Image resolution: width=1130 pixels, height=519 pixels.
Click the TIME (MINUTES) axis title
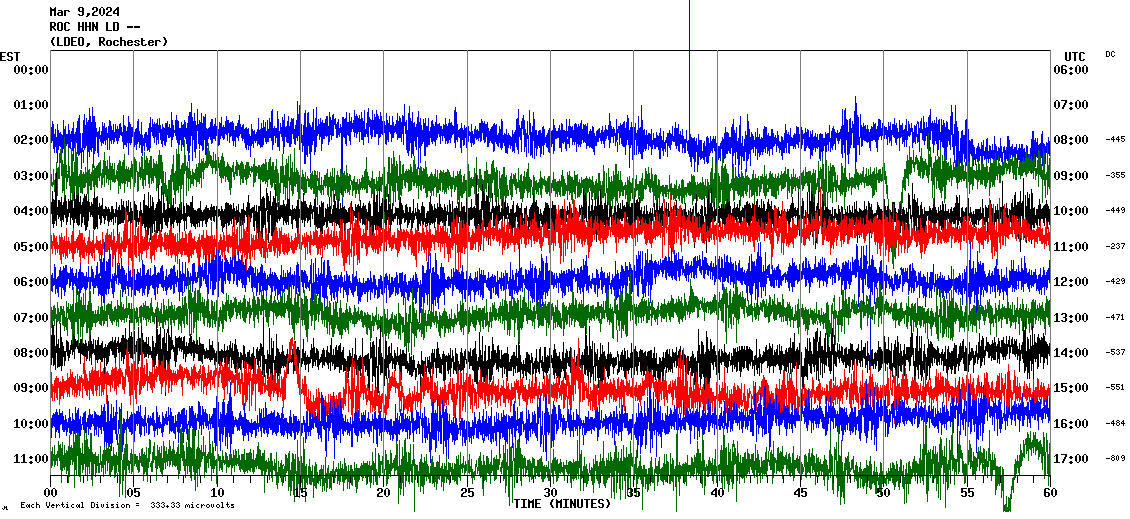click(561, 504)
